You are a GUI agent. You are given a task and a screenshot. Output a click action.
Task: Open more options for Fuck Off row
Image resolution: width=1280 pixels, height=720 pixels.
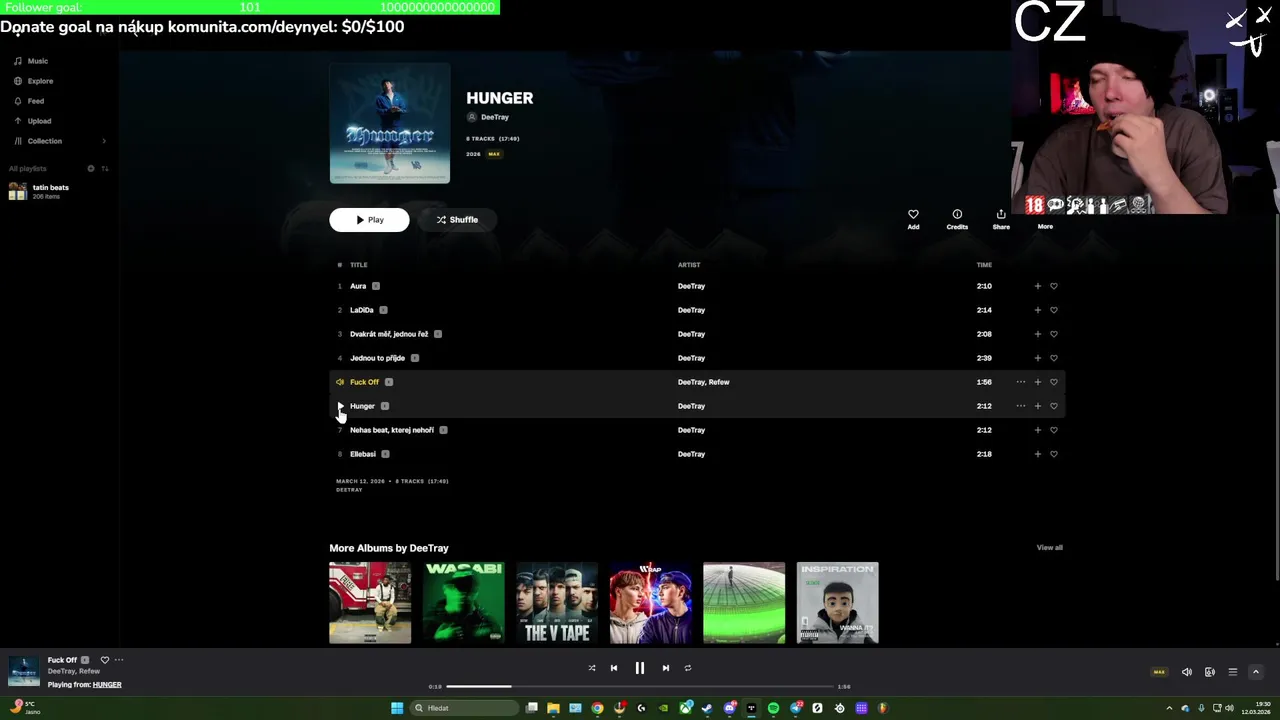(x=1020, y=382)
